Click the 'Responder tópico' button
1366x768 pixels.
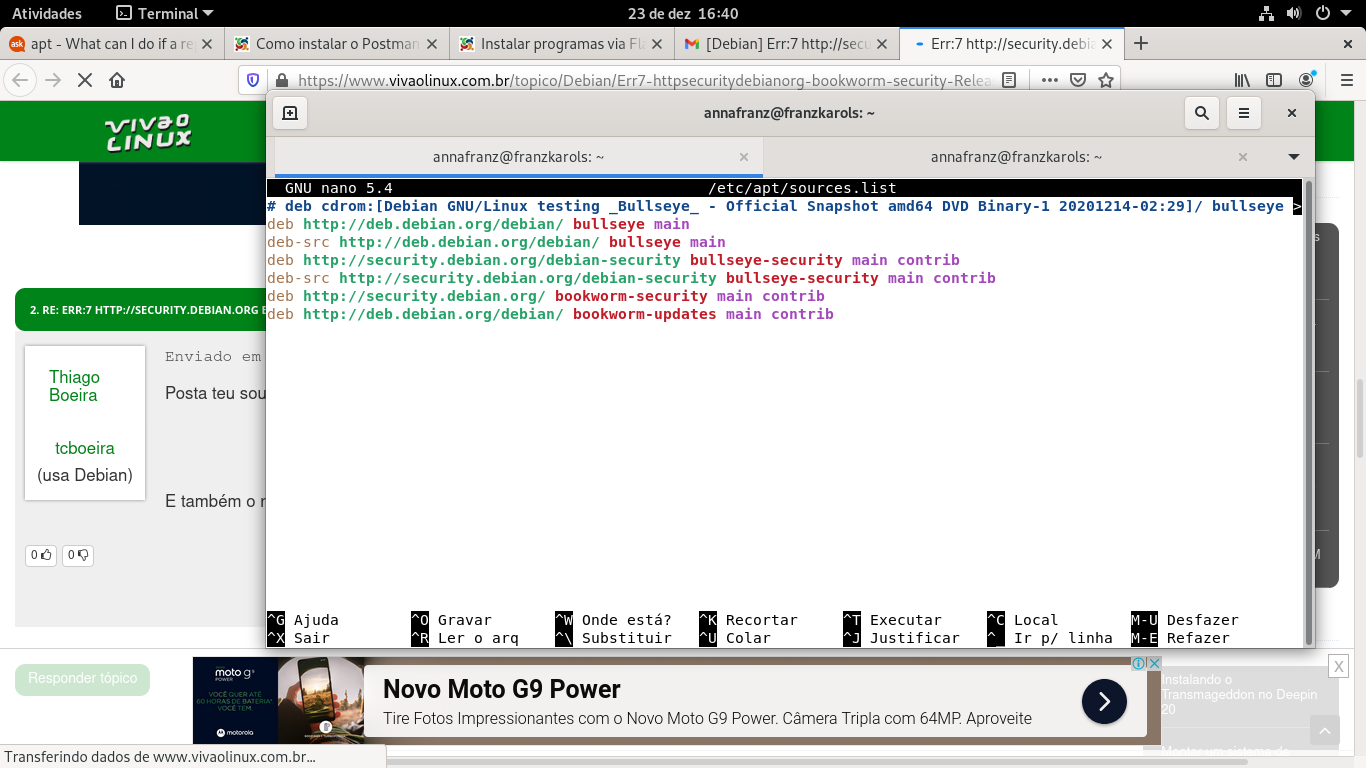tap(83, 679)
